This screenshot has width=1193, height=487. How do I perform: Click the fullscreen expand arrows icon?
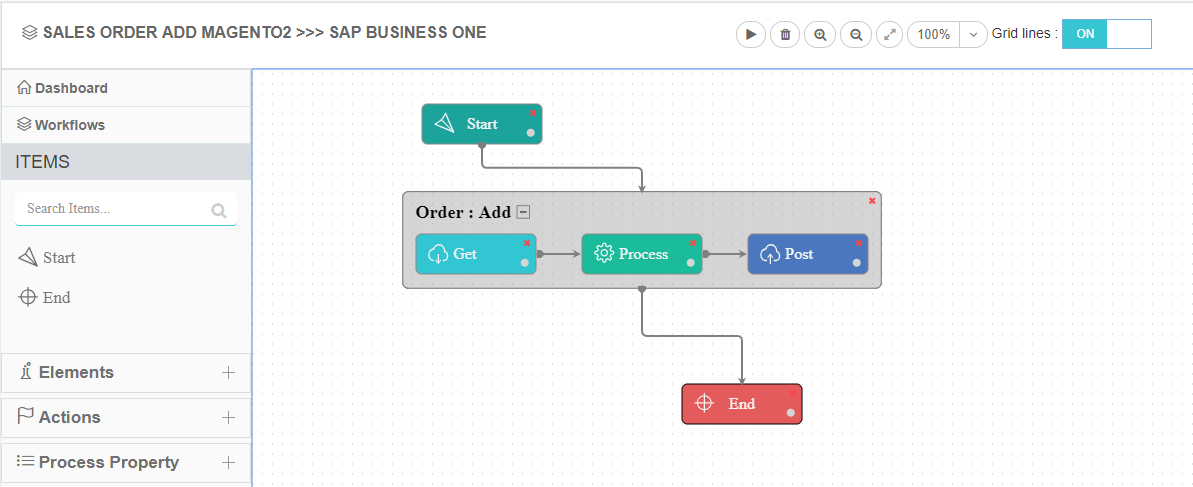click(x=889, y=34)
